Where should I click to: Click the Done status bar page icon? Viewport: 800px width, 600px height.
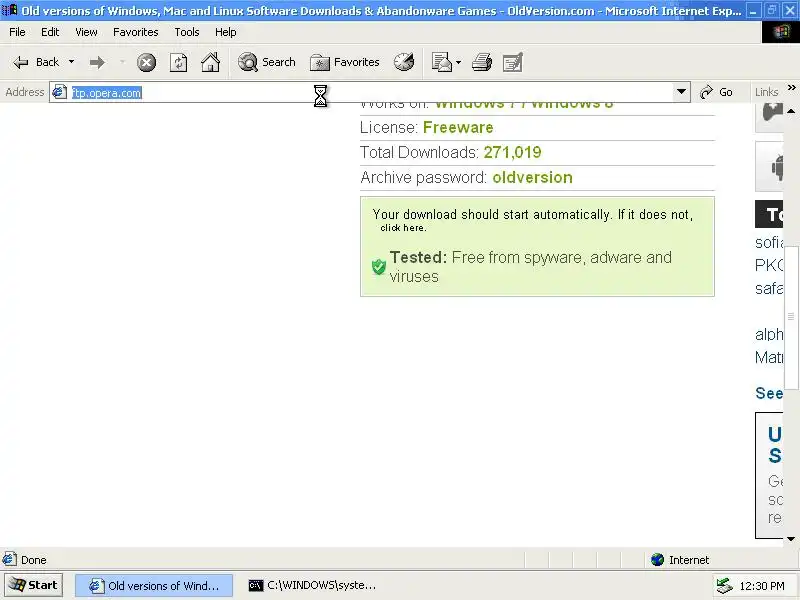pyautogui.click(x=10, y=559)
